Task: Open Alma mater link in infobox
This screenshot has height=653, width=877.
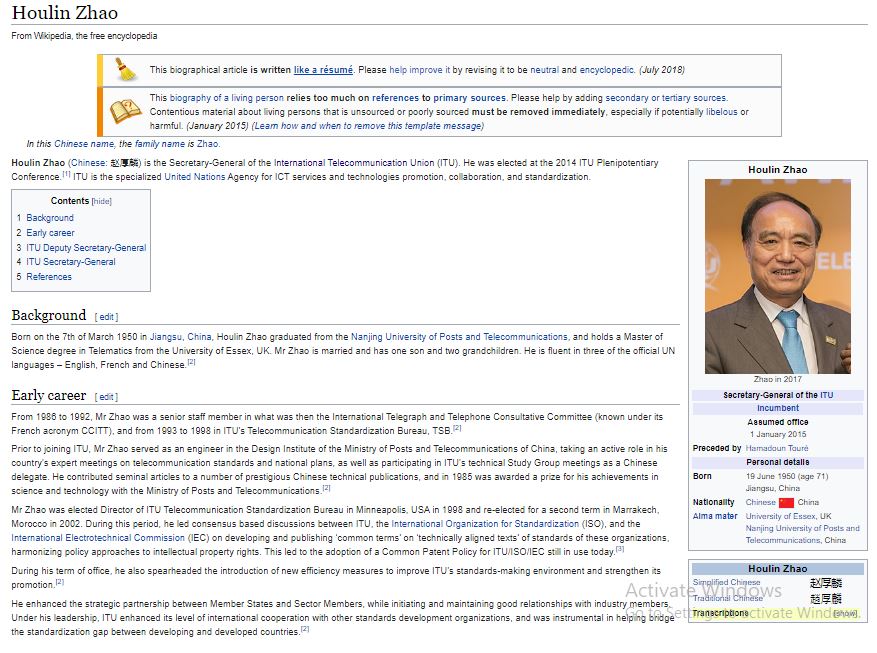Action: (x=715, y=516)
